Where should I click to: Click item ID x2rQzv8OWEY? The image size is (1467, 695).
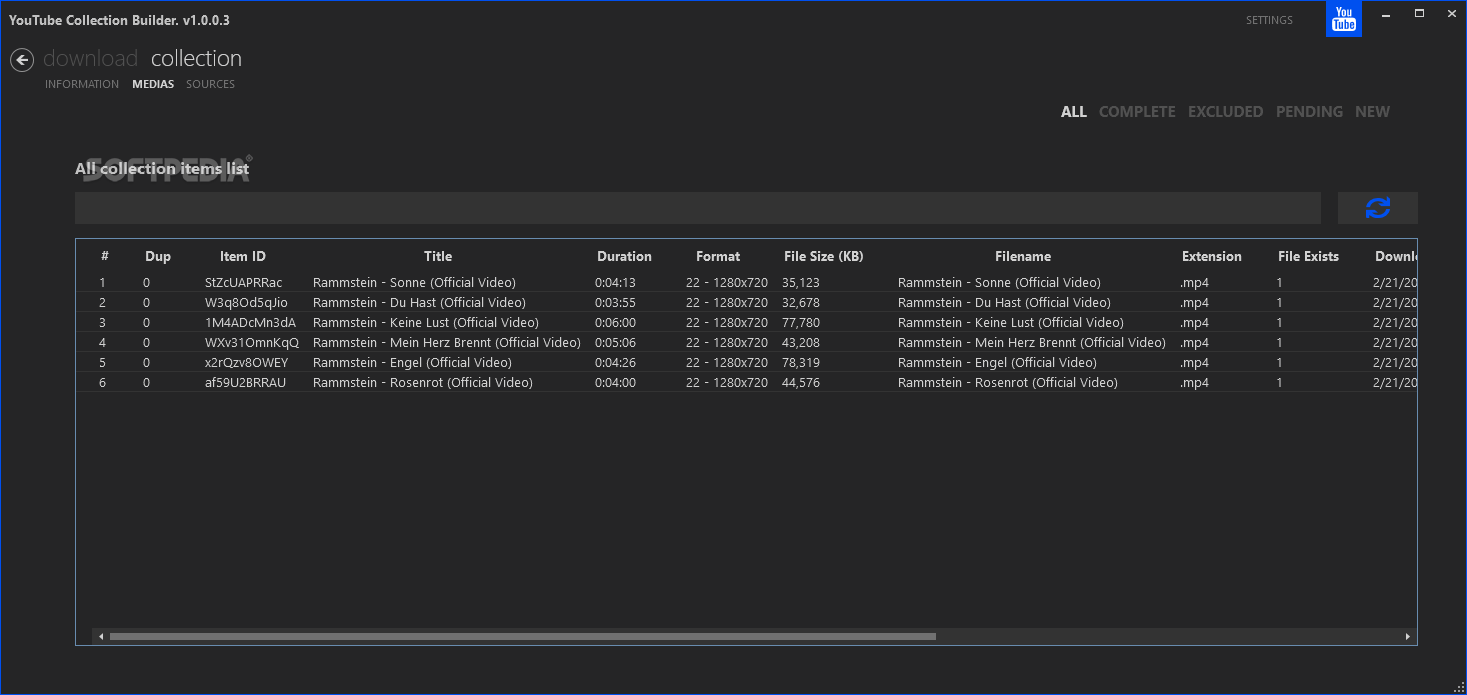click(247, 363)
